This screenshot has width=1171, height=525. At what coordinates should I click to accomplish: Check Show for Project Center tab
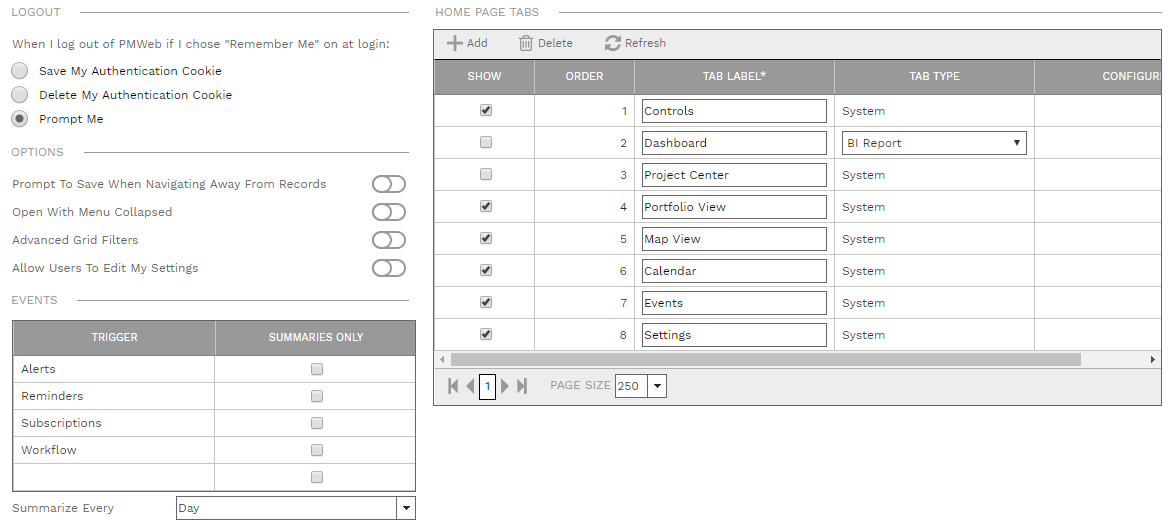485,174
